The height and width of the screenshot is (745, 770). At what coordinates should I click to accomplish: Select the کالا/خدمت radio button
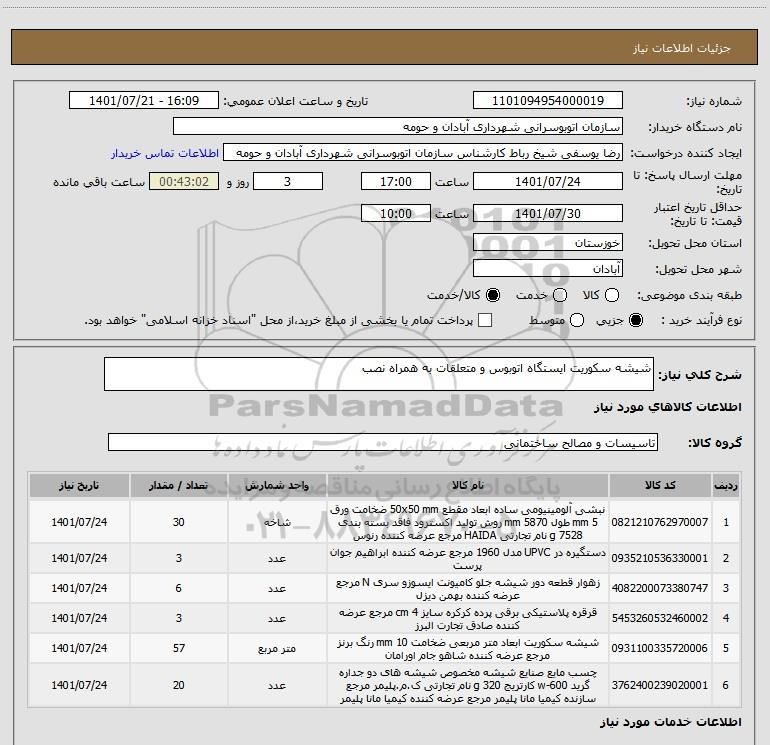click(493, 295)
